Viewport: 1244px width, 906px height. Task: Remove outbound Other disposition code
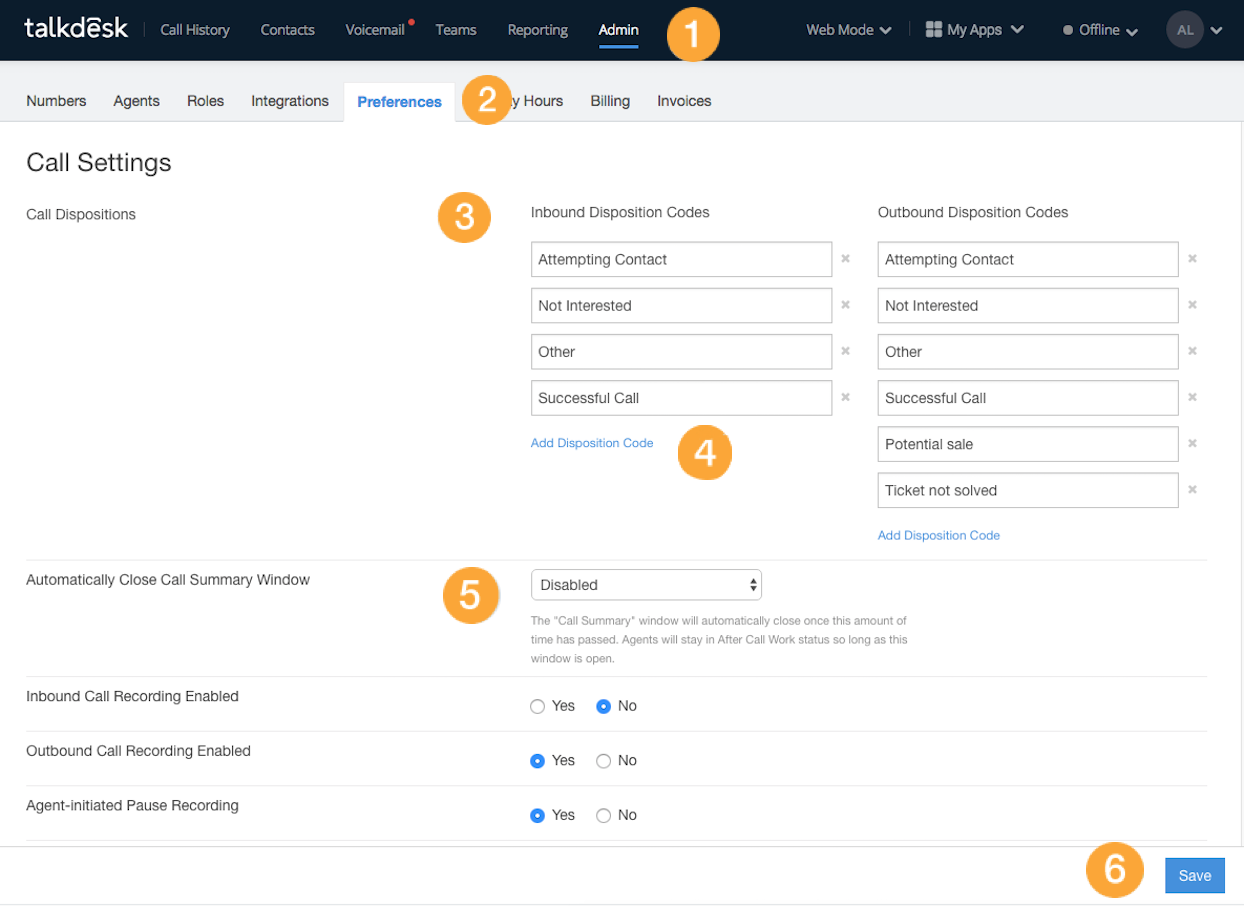click(x=1192, y=350)
